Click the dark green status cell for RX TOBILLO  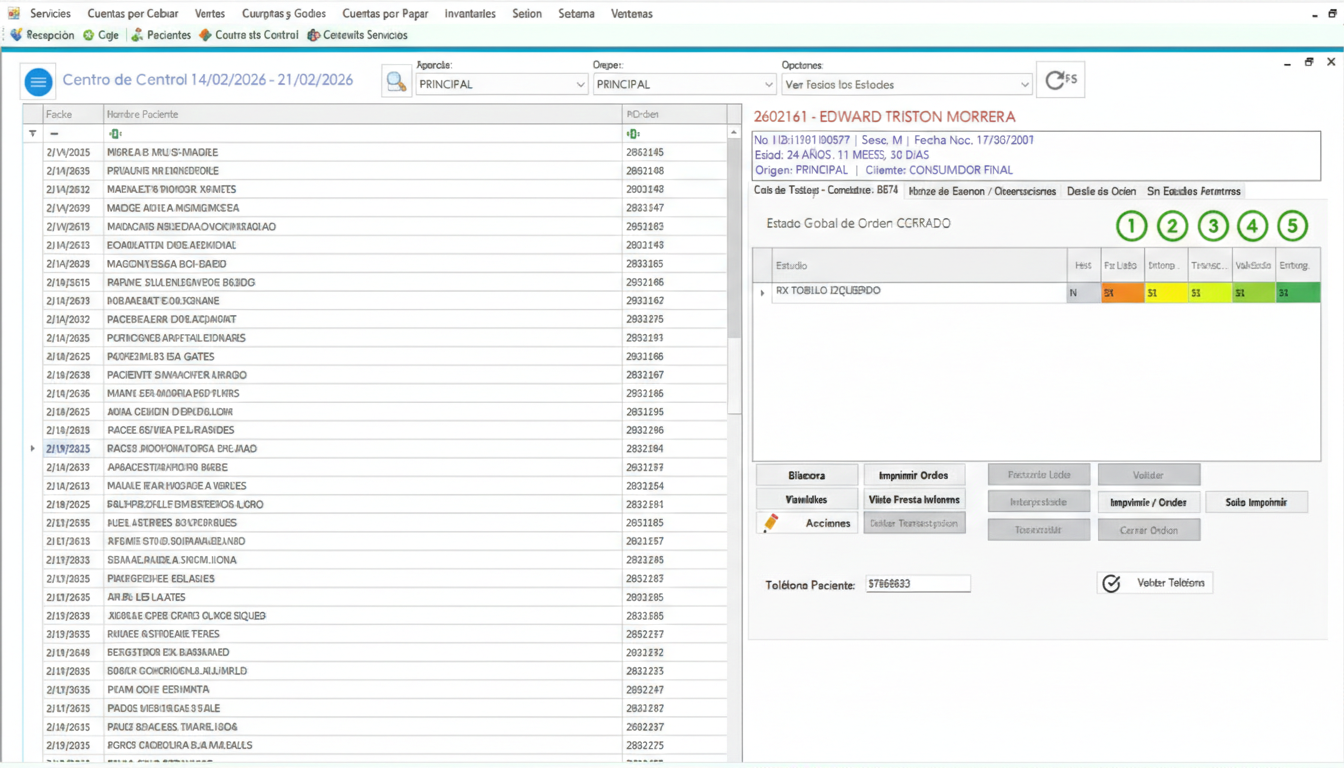point(1298,293)
